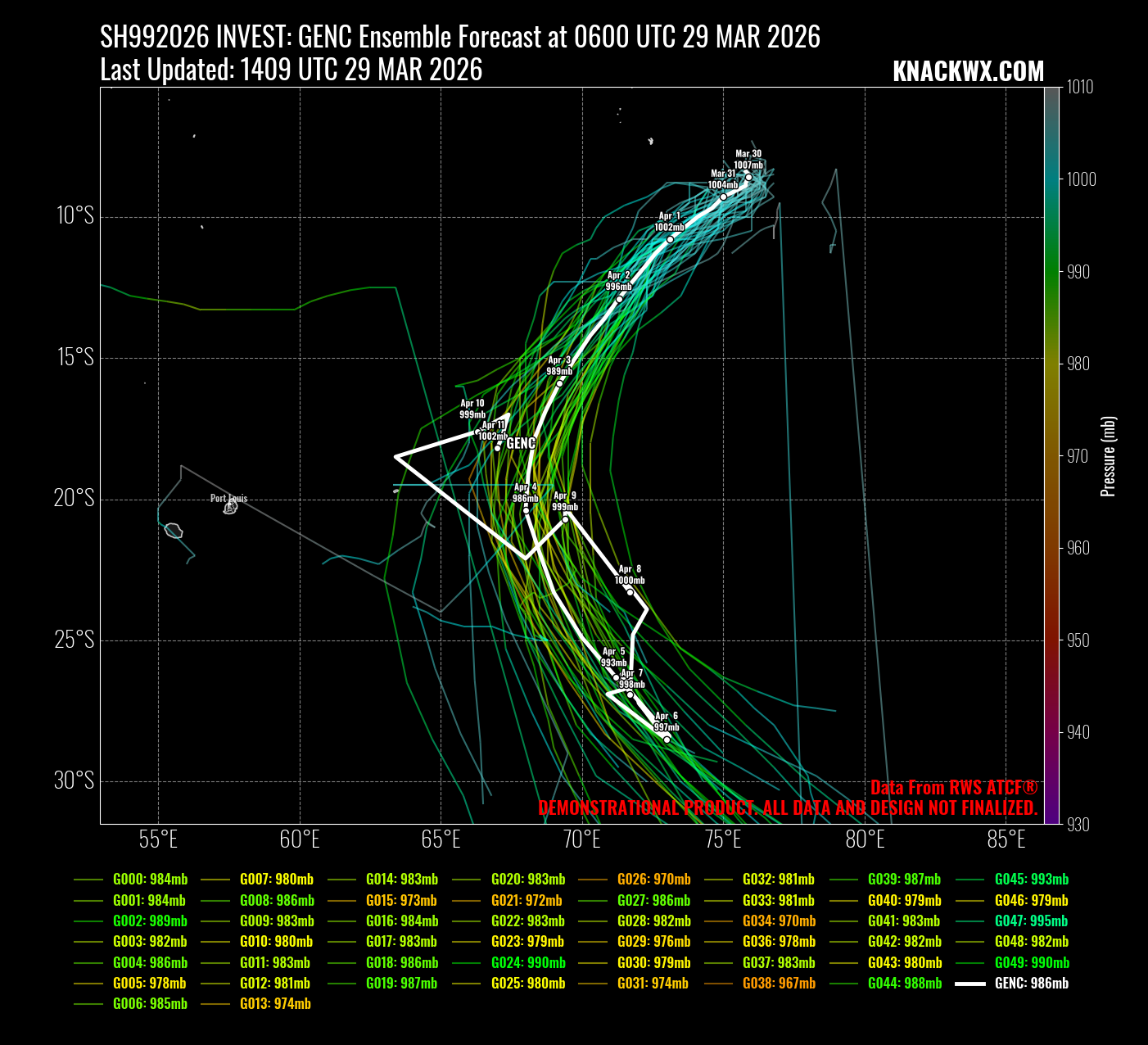Image resolution: width=1148 pixels, height=1045 pixels.
Task: Select the Apr 10 999mb forecast point
Action: point(477,432)
